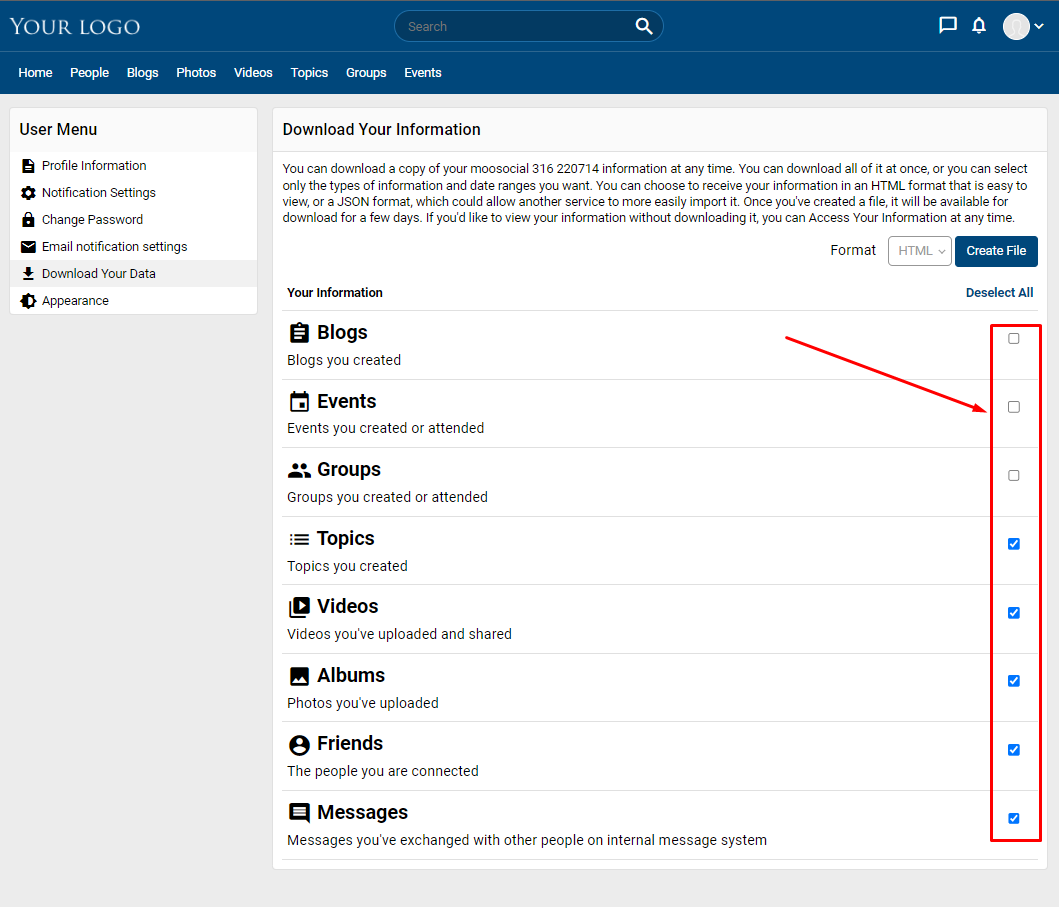1059x907 pixels.
Task: Tick the Groups checkbox
Action: point(1014,475)
